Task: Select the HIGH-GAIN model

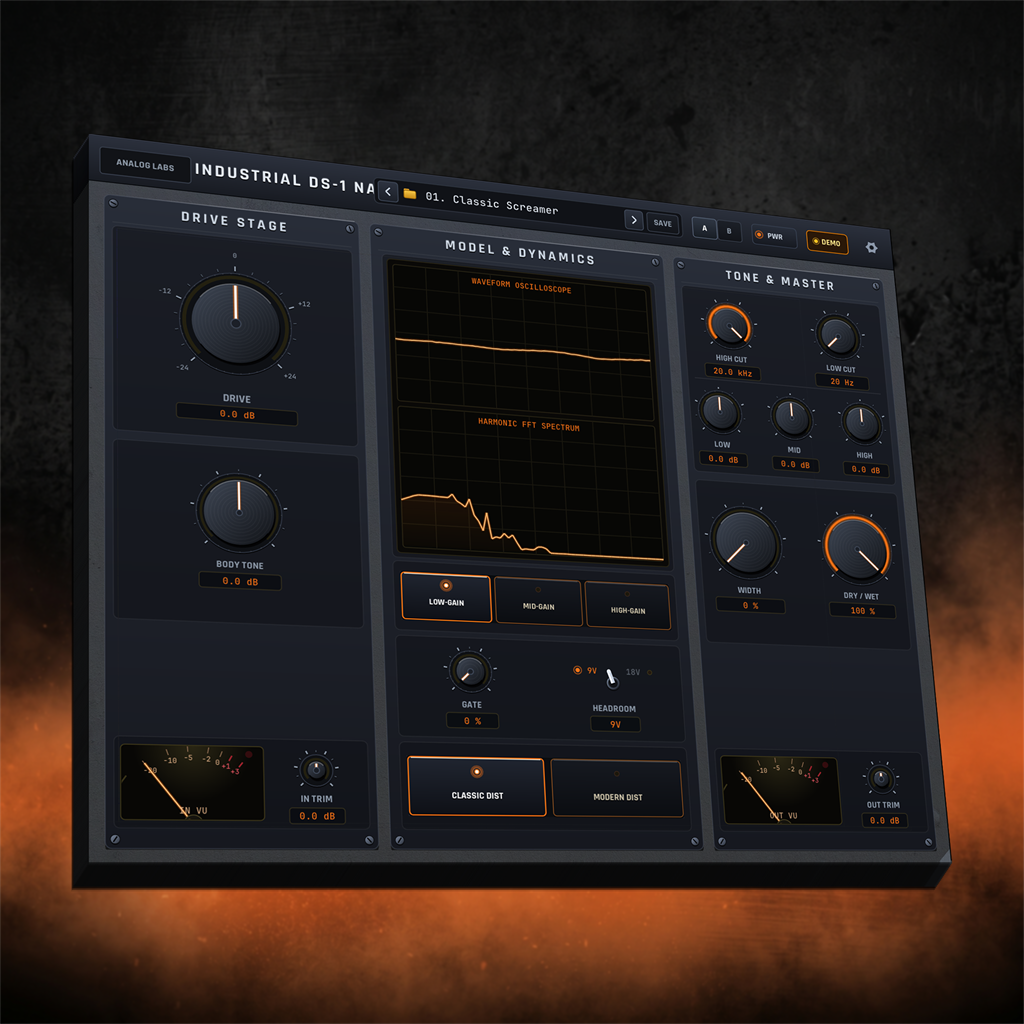Action: 628,605
